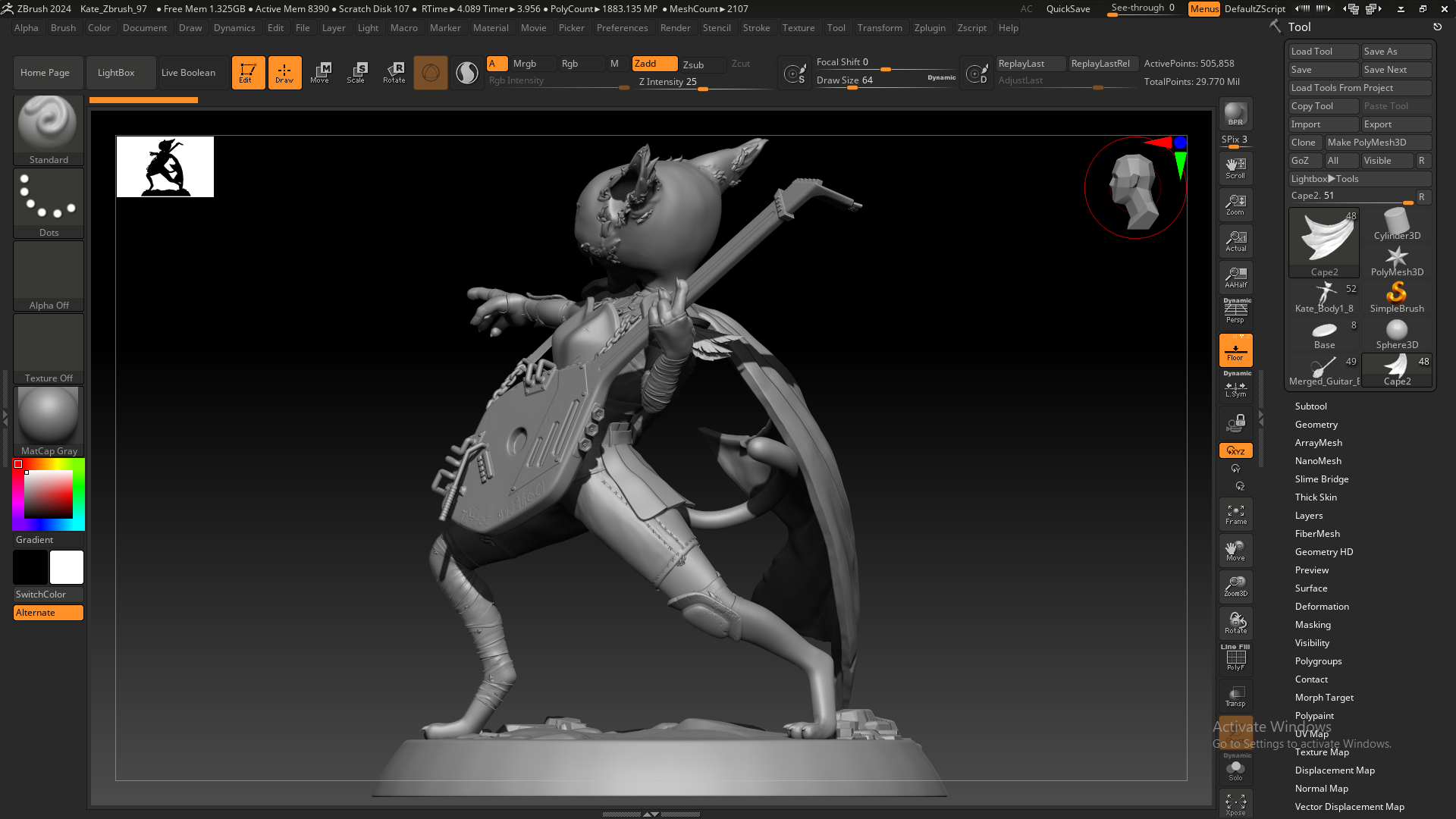Image resolution: width=1456 pixels, height=819 pixels.
Task: Select the Scale transform tool
Action: pos(356,73)
